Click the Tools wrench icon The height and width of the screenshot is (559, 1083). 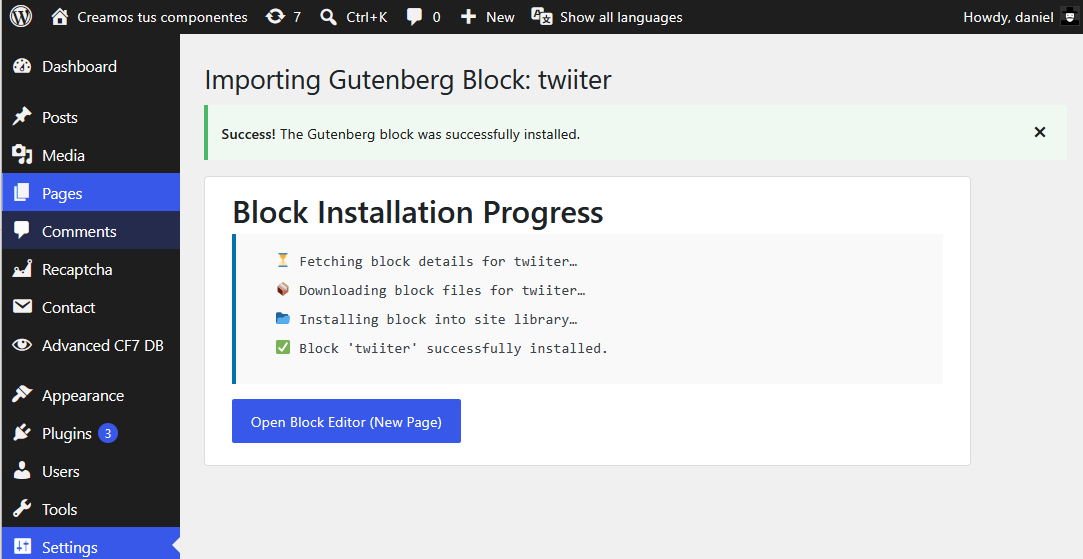coord(22,509)
